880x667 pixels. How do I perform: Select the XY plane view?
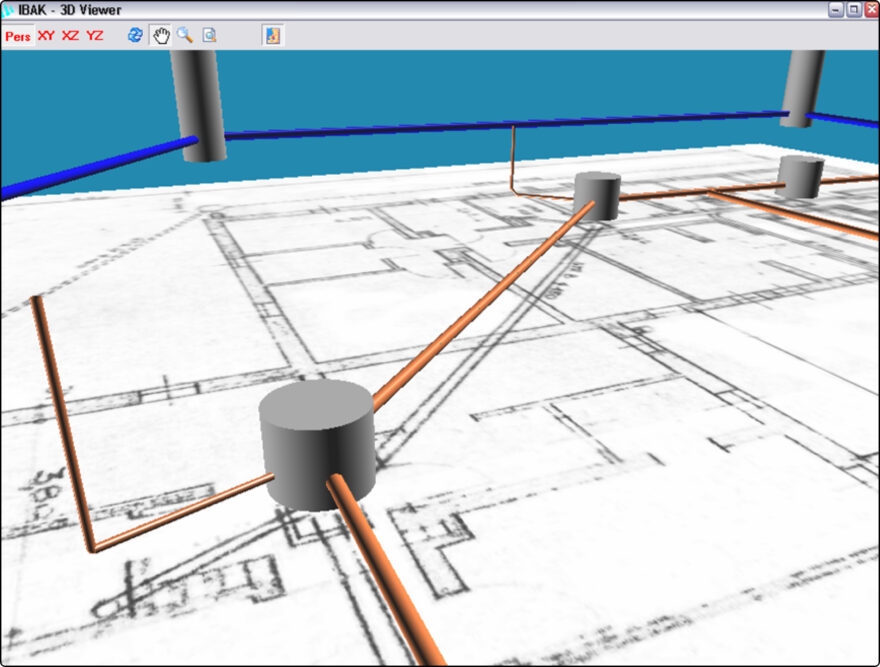click(x=46, y=36)
